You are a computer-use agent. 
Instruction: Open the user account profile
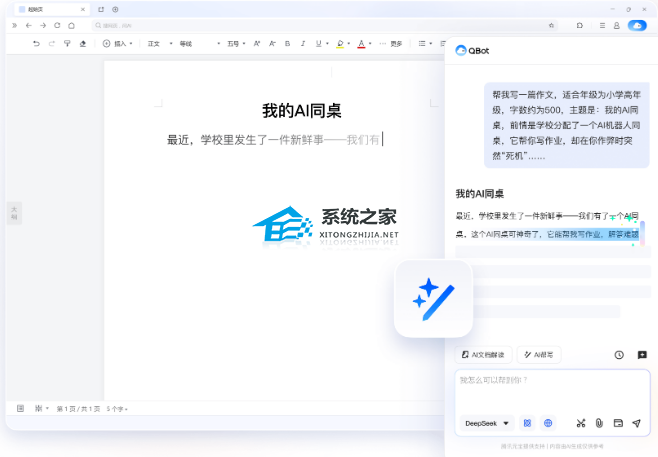point(616,26)
